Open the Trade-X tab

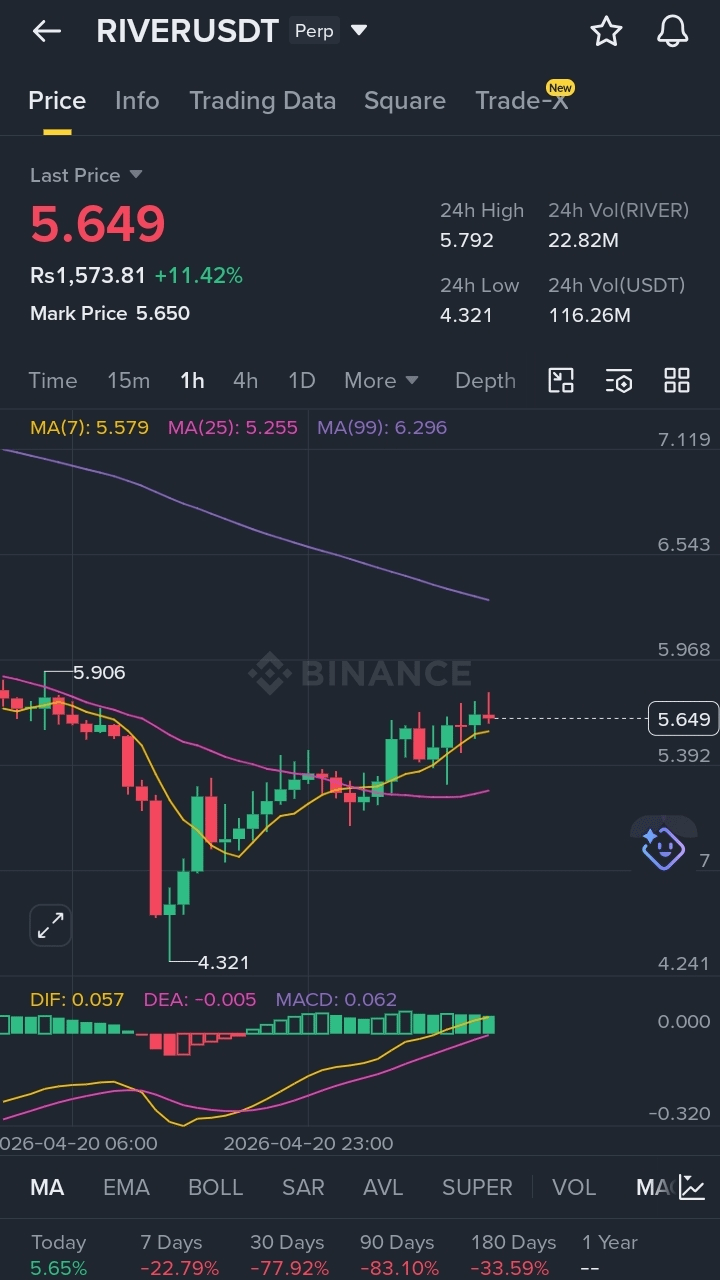pos(522,101)
